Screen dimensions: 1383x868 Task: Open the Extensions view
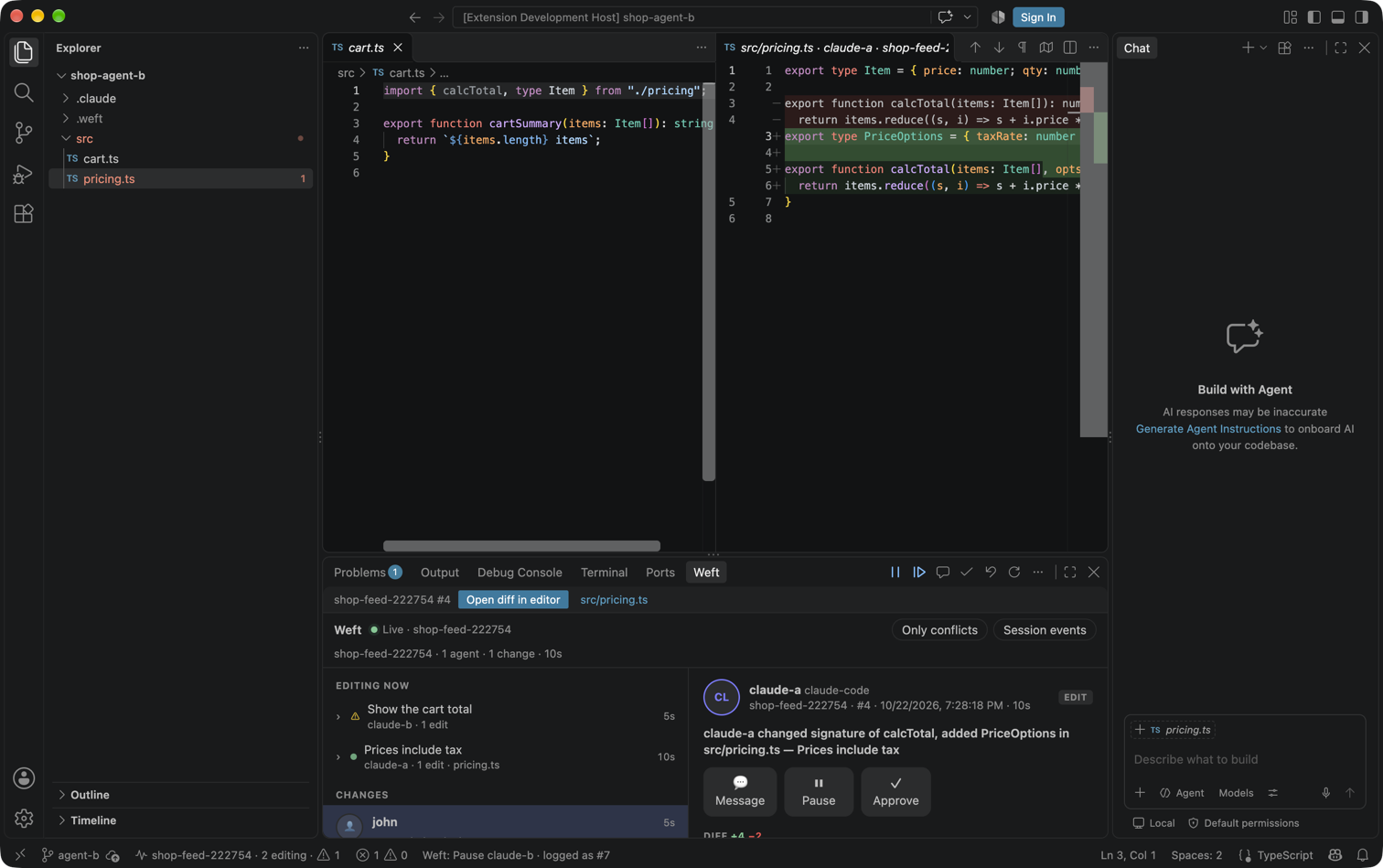coord(24,214)
